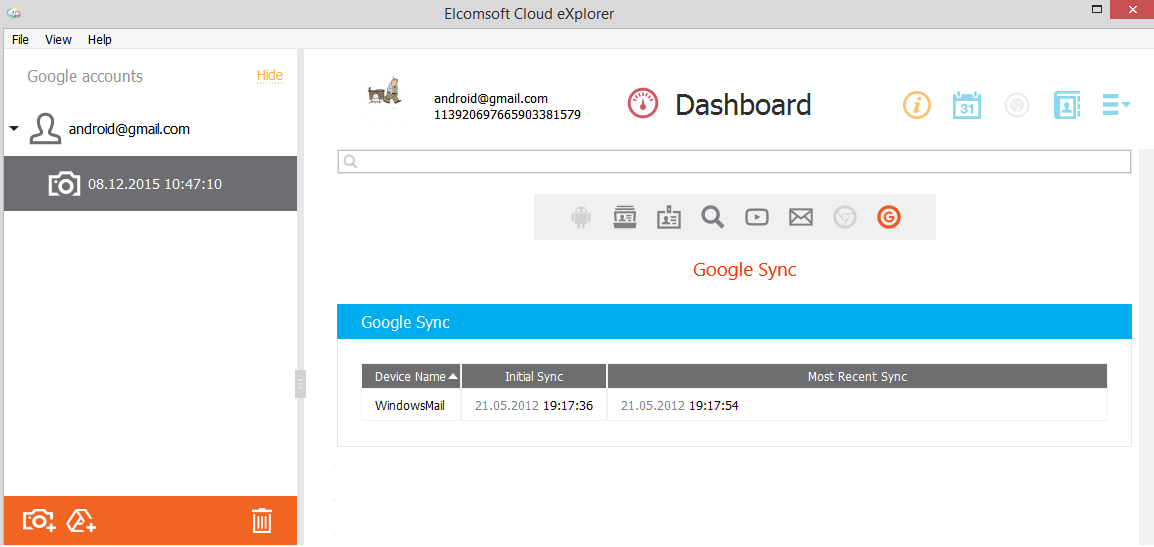Open the View menu
1154x547 pixels.
[x=58, y=40]
